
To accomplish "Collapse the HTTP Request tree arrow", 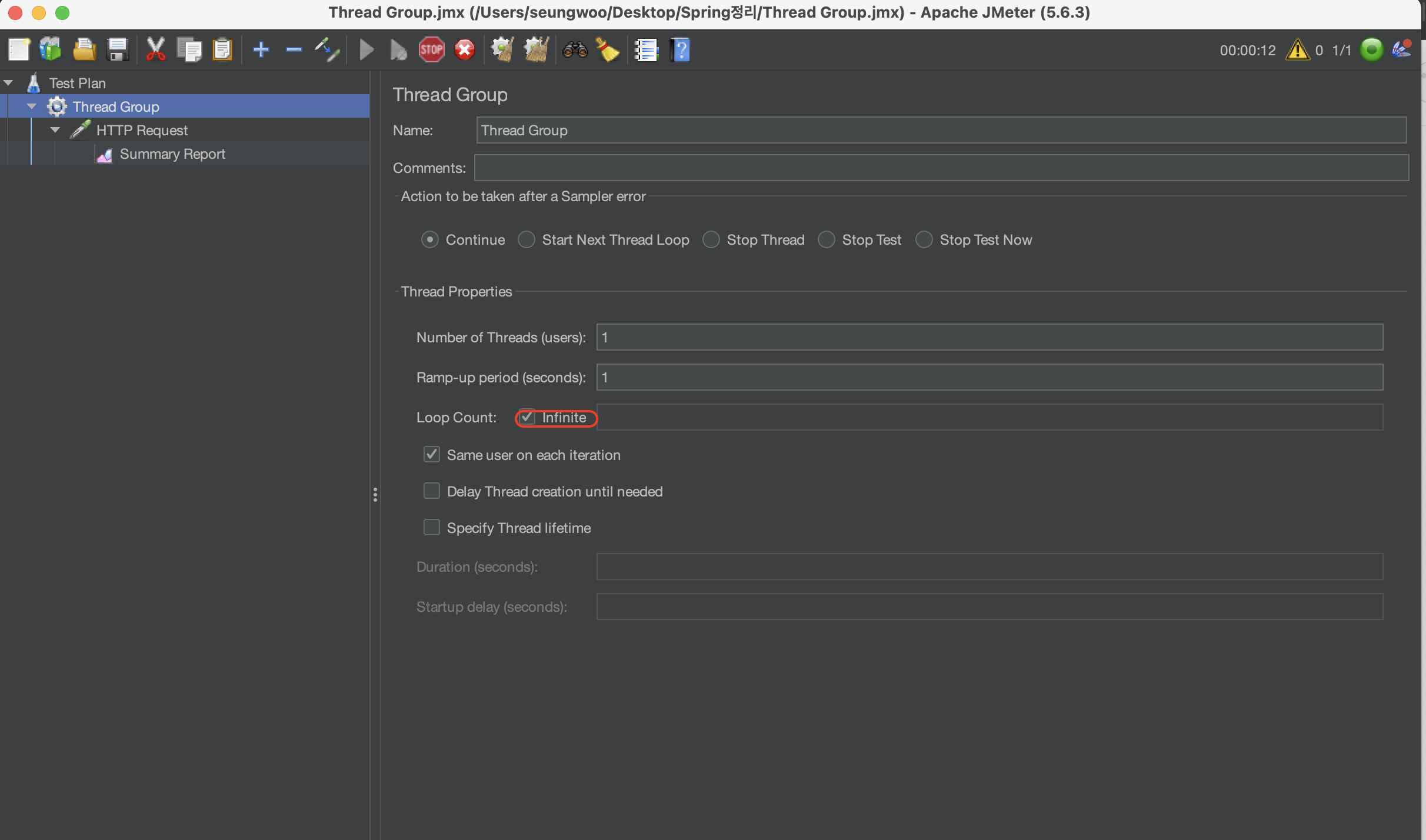I will click(55, 130).
